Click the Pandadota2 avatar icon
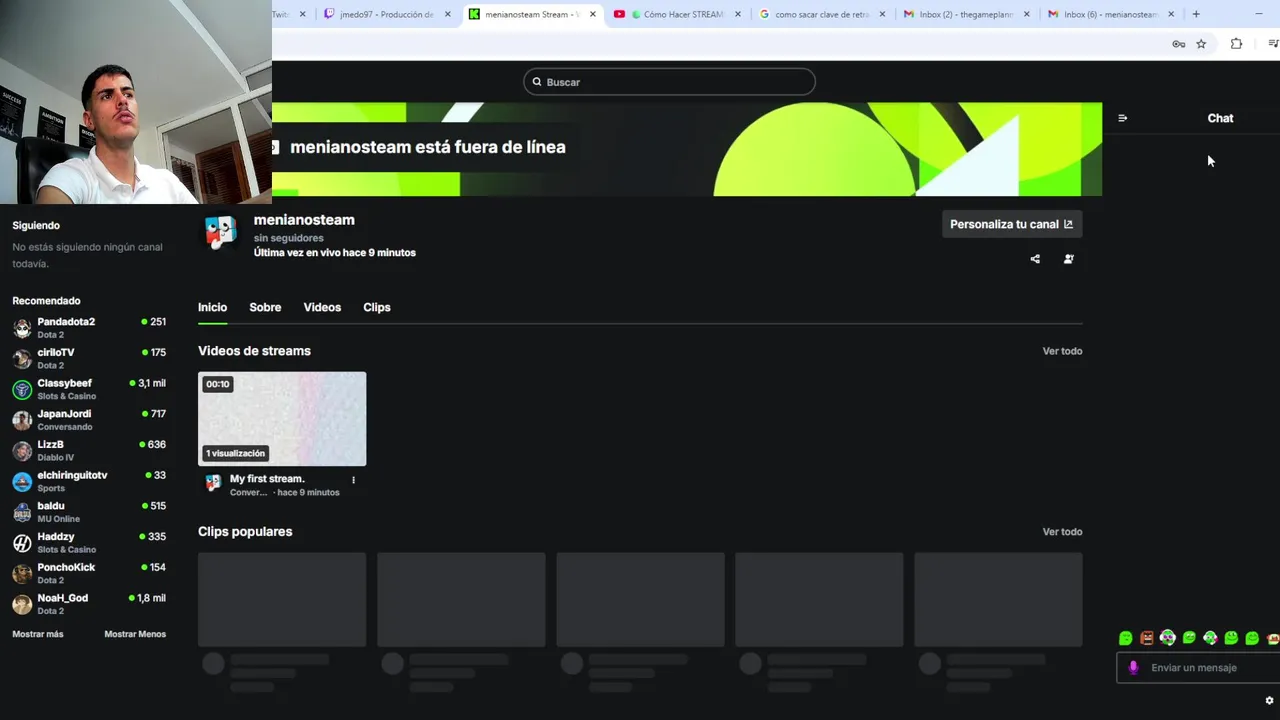Image resolution: width=1280 pixels, height=720 pixels. pos(22,328)
